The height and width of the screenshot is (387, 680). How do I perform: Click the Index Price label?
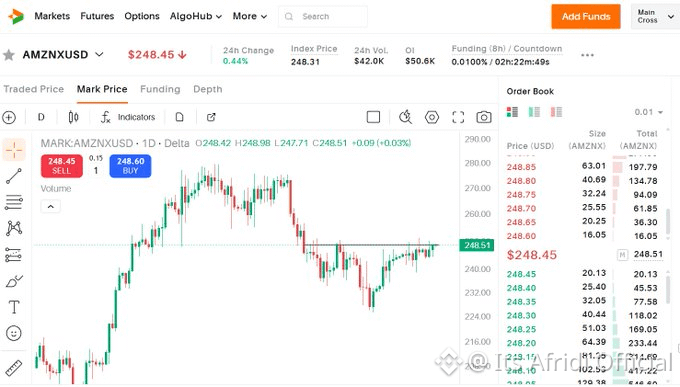(314, 49)
